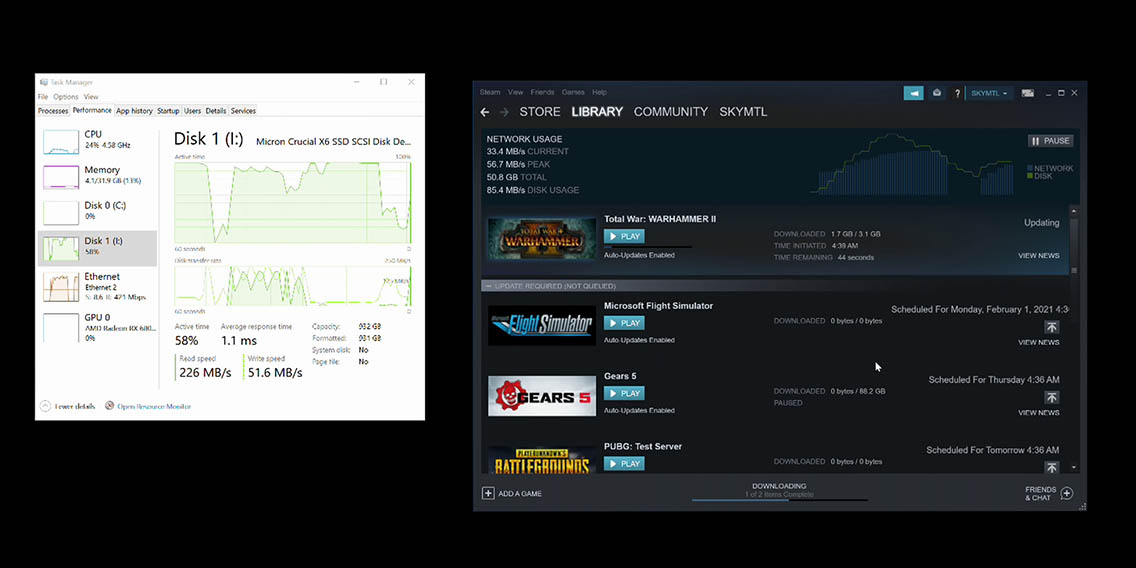The height and width of the screenshot is (568, 1136).
Task: Go to the Steam STORE section
Action: (x=540, y=112)
